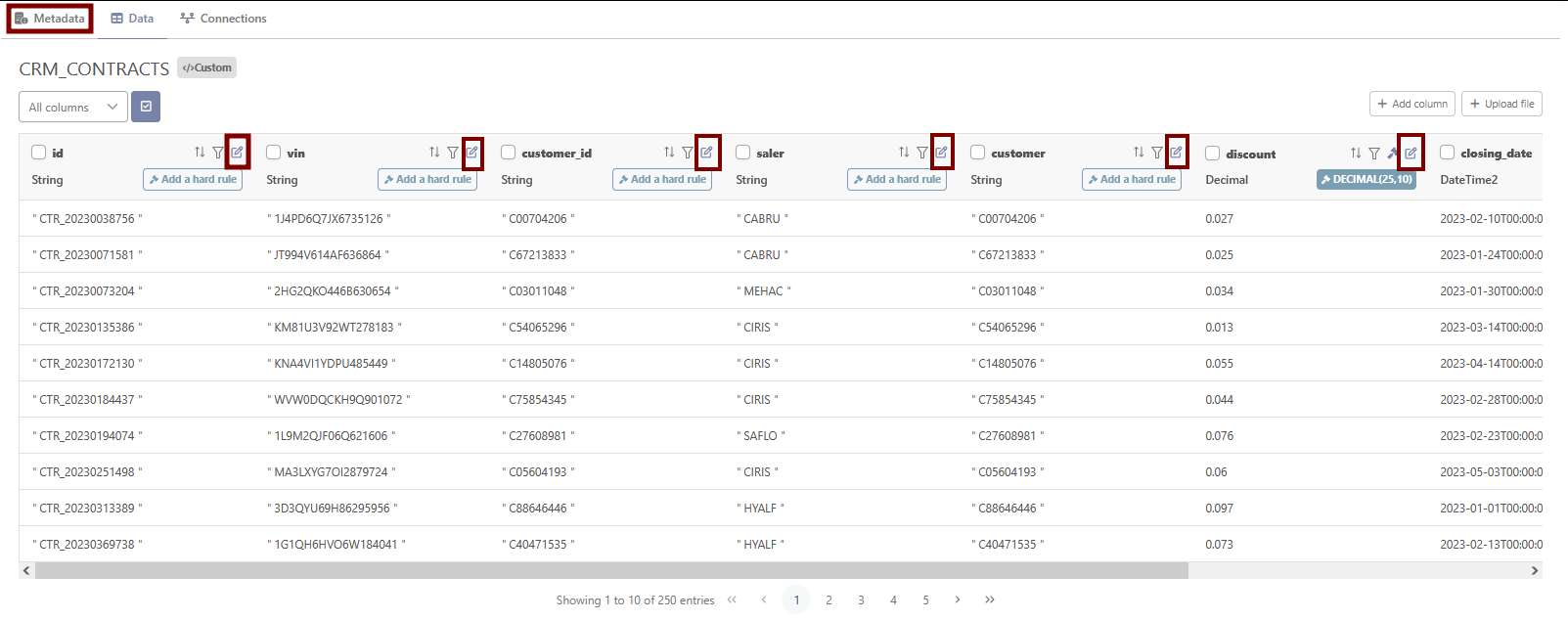Image resolution: width=1568 pixels, height=621 pixels.
Task: Filter the customer_id column
Action: click(x=688, y=153)
